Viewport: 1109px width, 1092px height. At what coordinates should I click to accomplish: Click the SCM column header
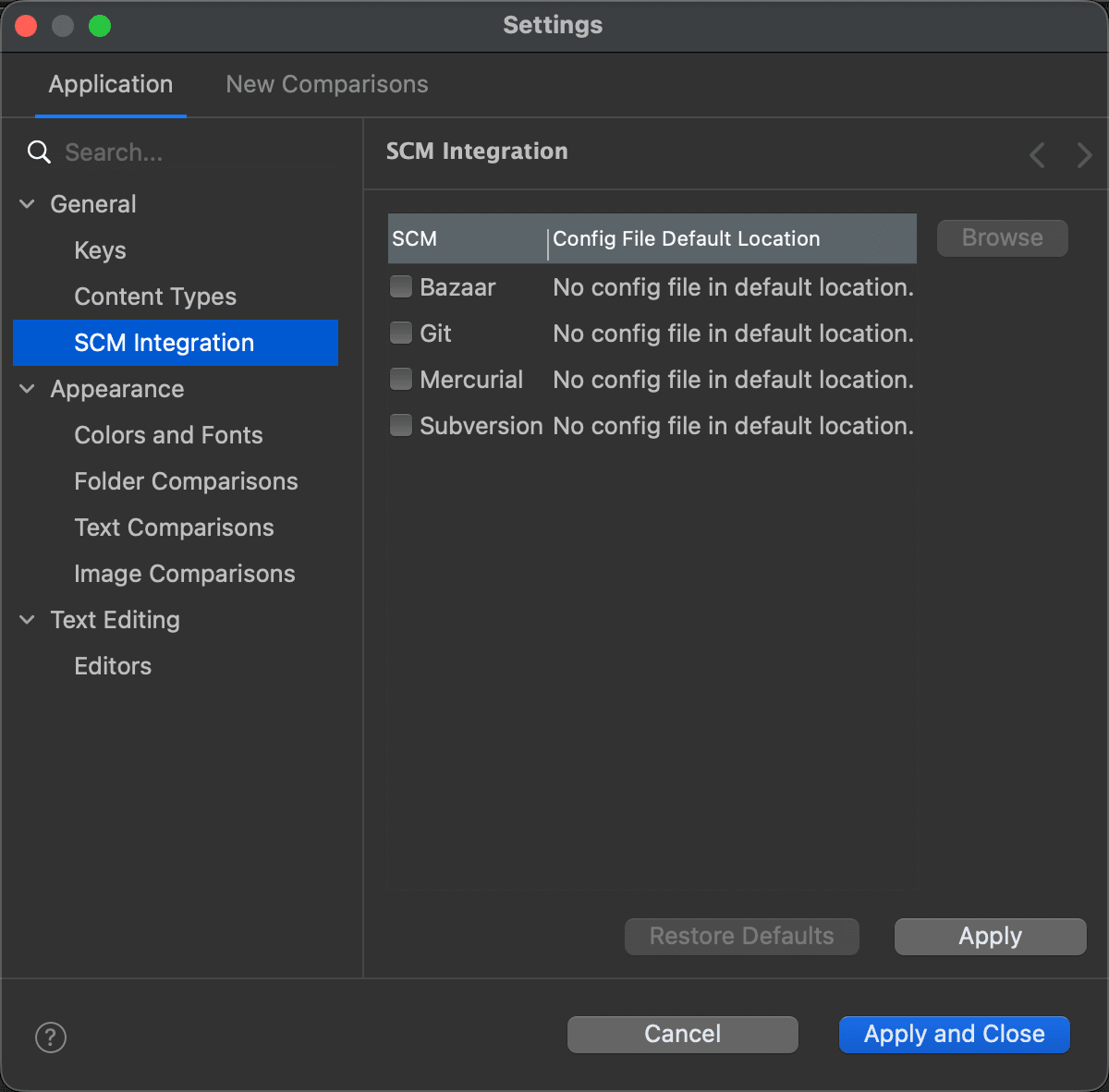tap(468, 238)
